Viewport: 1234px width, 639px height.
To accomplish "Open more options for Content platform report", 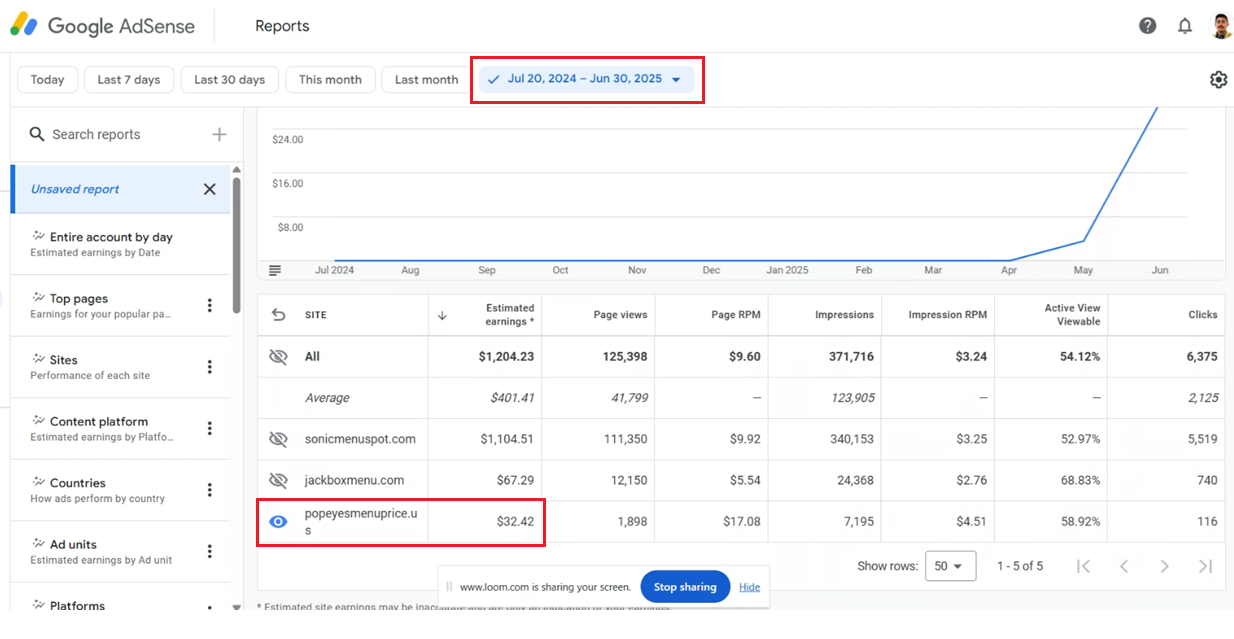I will coord(209,428).
